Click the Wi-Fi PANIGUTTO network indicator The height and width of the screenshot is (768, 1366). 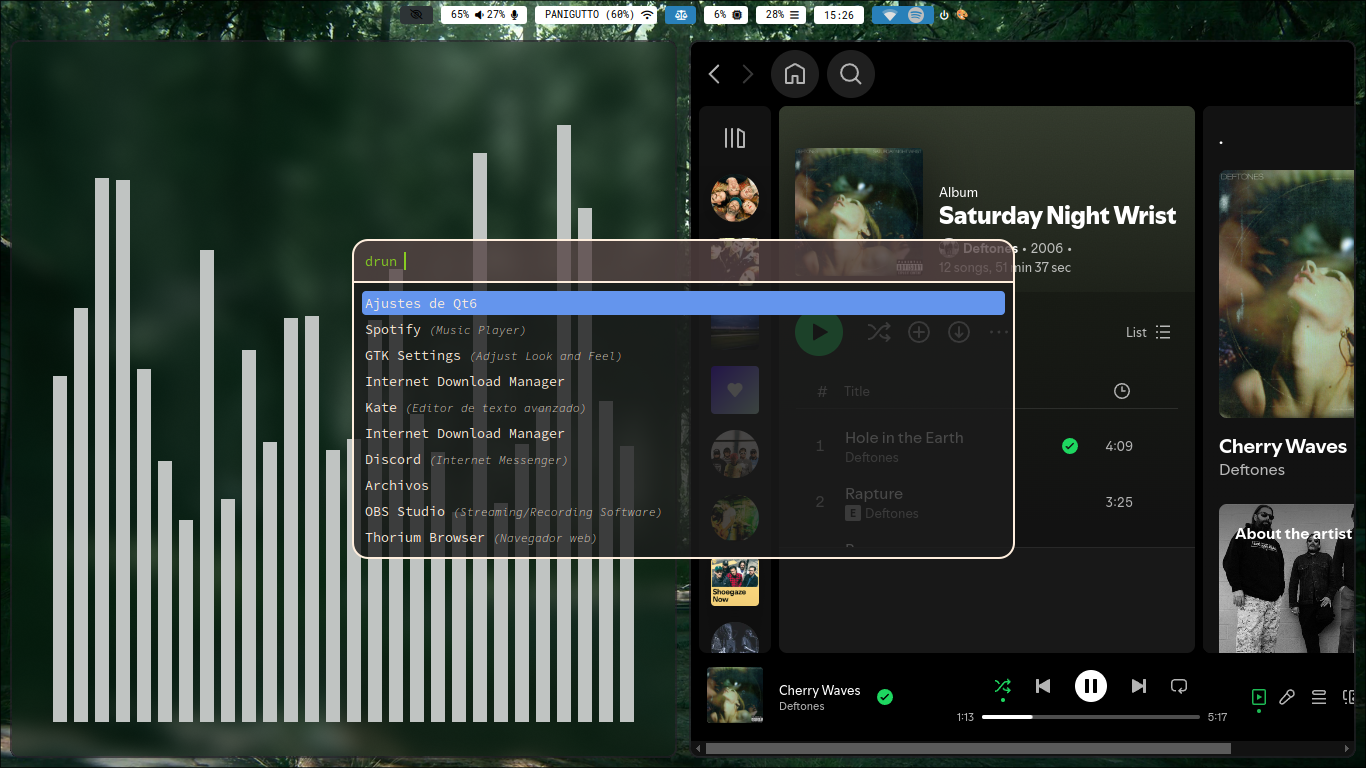598,15
